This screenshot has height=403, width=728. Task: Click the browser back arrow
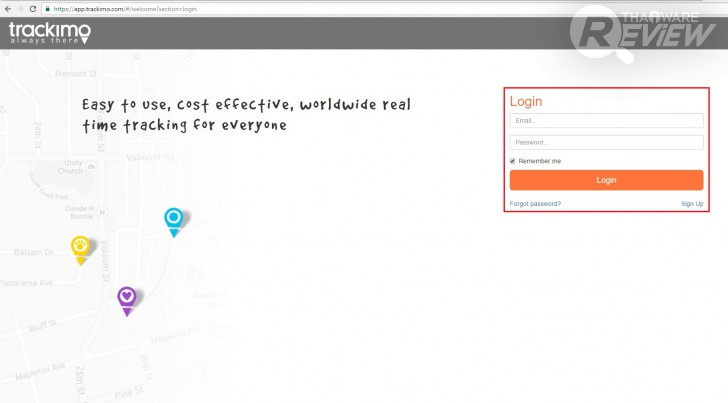(8, 9)
